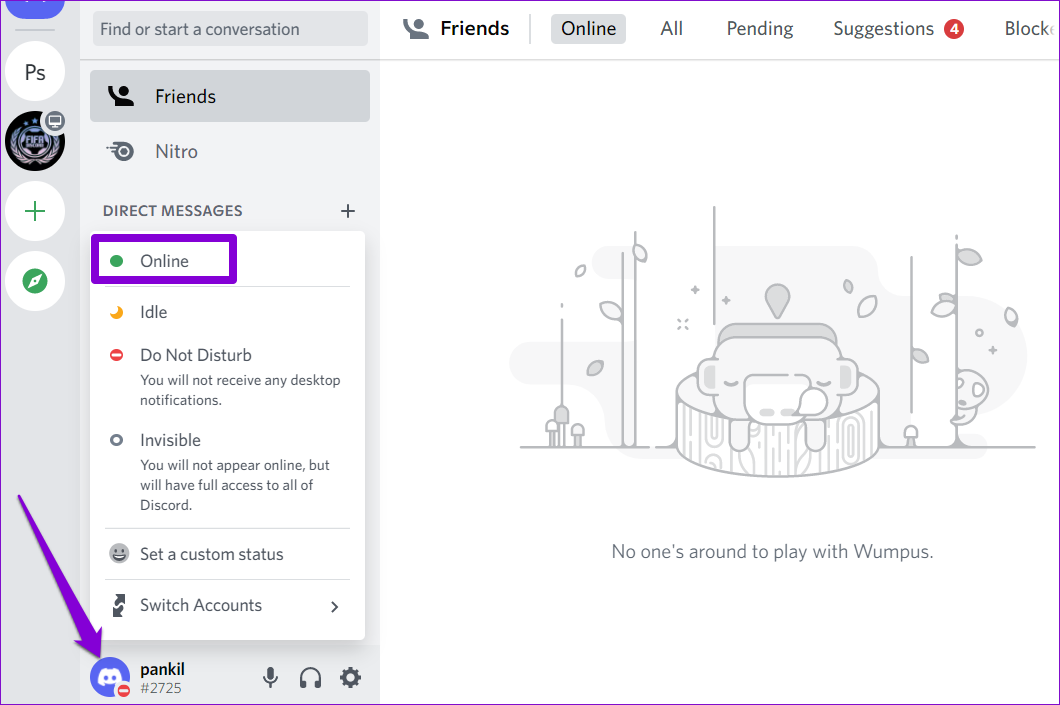
Task: Open User Settings gear
Action: coord(350,677)
